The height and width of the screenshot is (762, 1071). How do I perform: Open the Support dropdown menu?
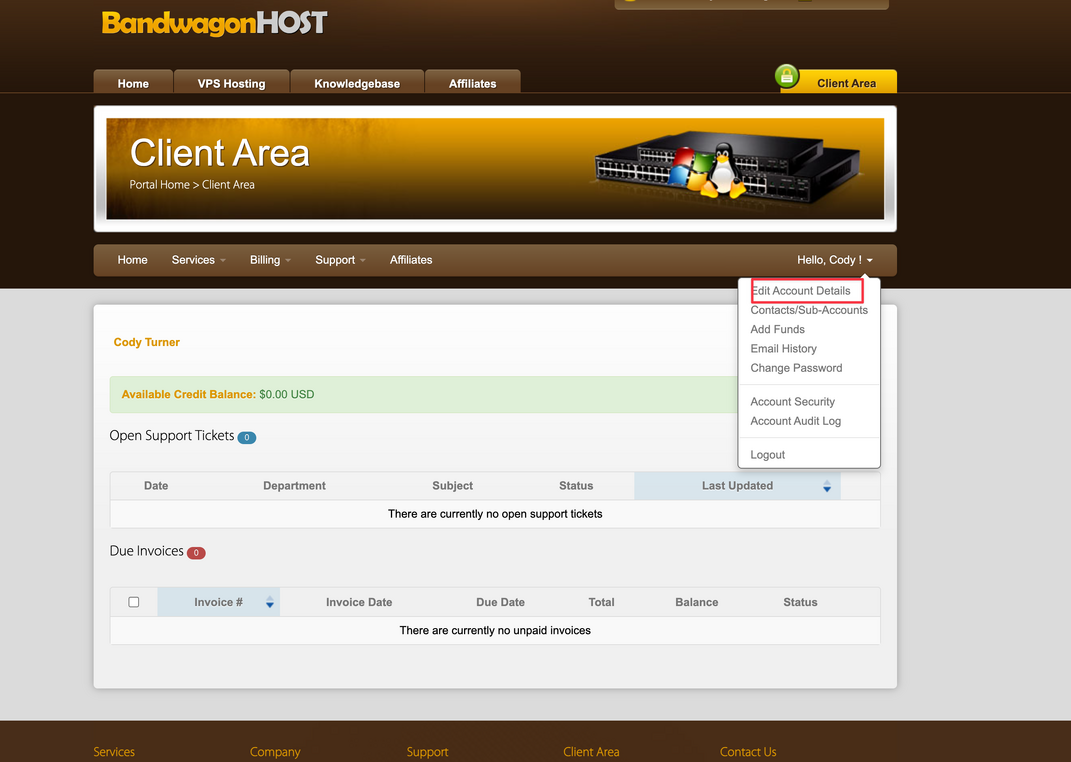click(340, 260)
